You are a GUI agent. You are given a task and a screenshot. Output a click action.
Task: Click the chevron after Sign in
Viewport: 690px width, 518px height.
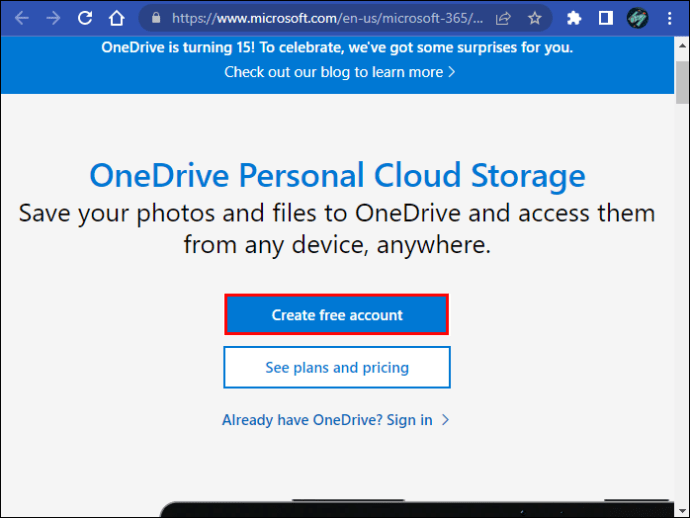446,420
